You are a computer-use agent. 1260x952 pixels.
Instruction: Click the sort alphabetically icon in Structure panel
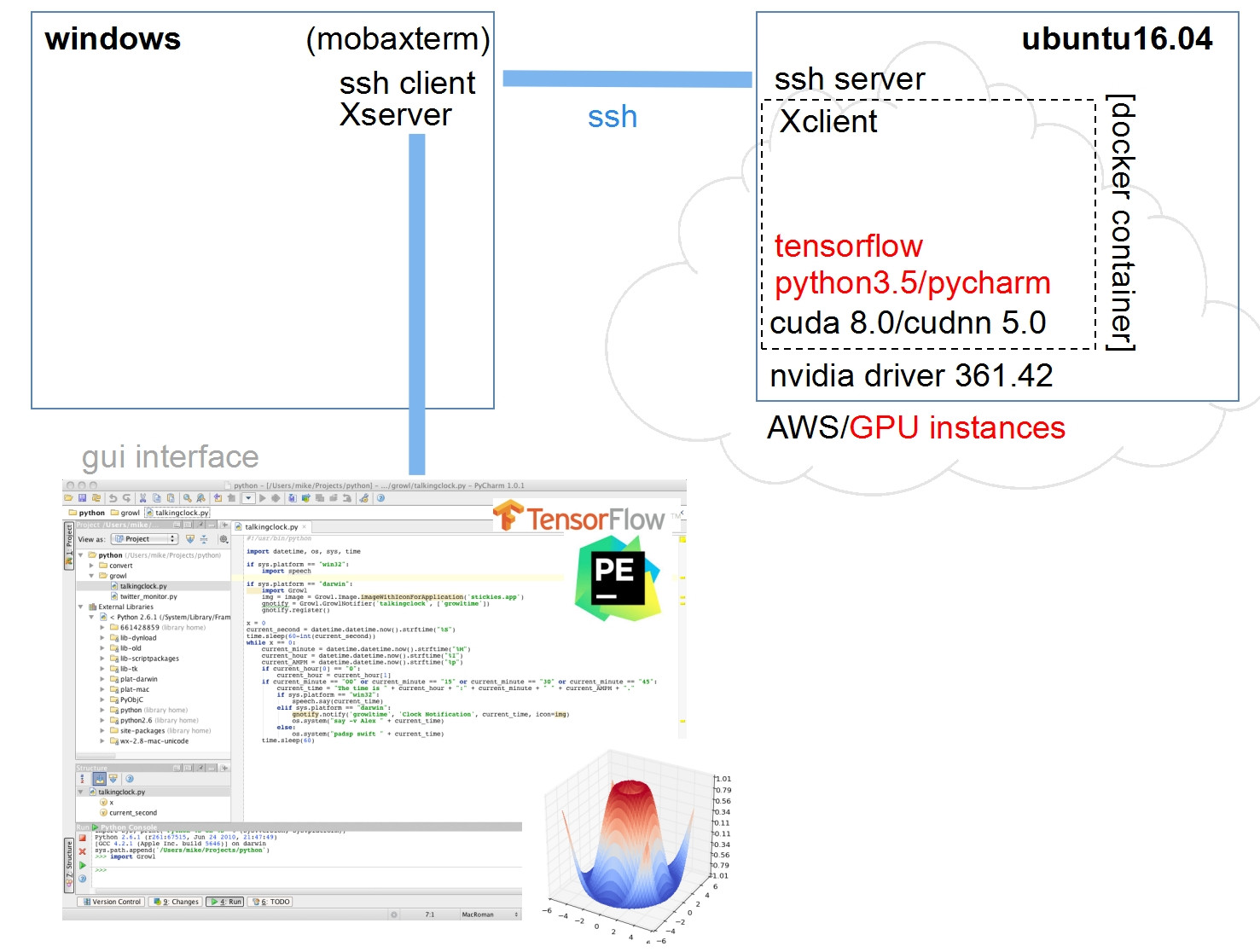tap(82, 779)
